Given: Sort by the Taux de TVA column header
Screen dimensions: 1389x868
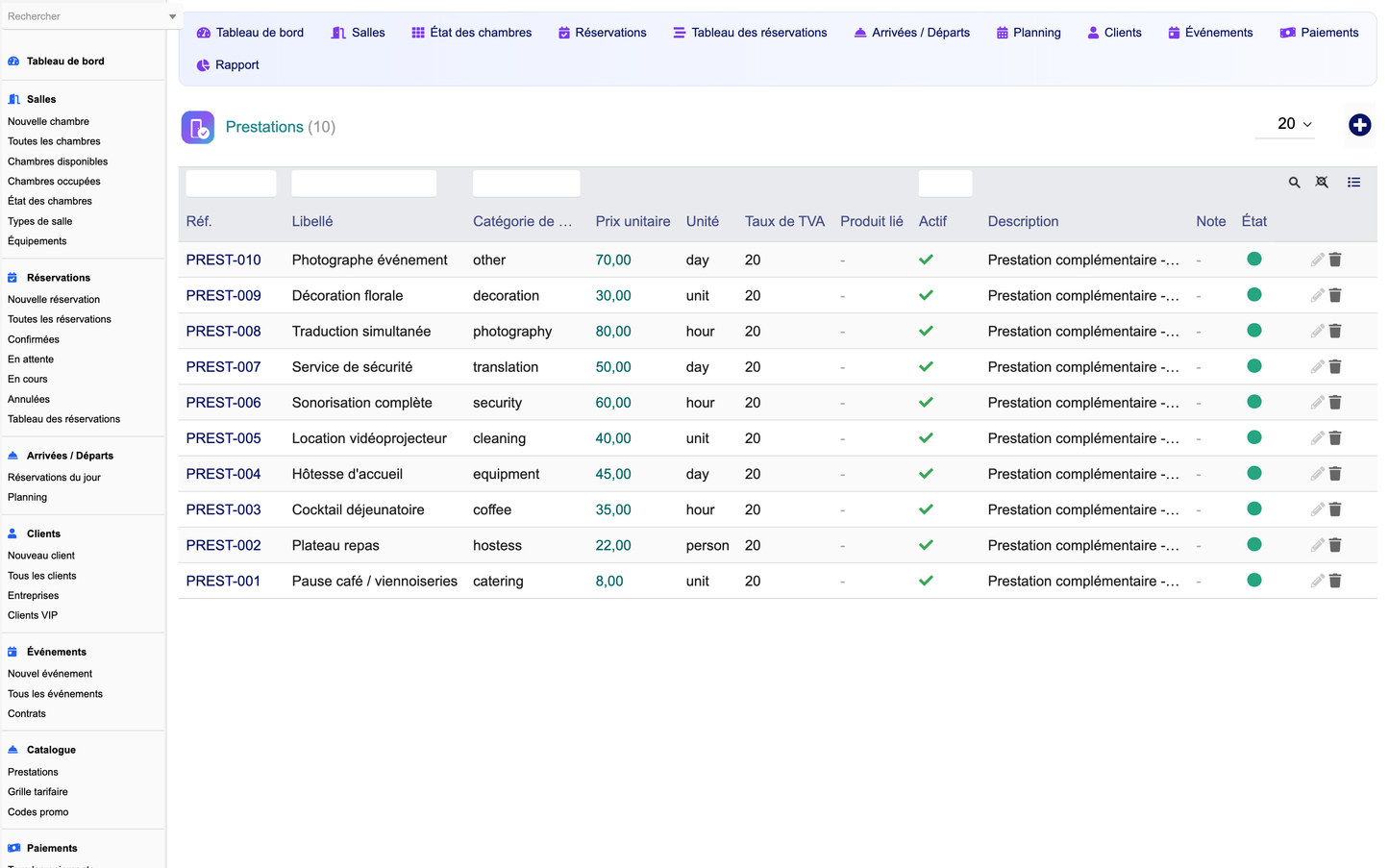Looking at the screenshot, I should 784,221.
